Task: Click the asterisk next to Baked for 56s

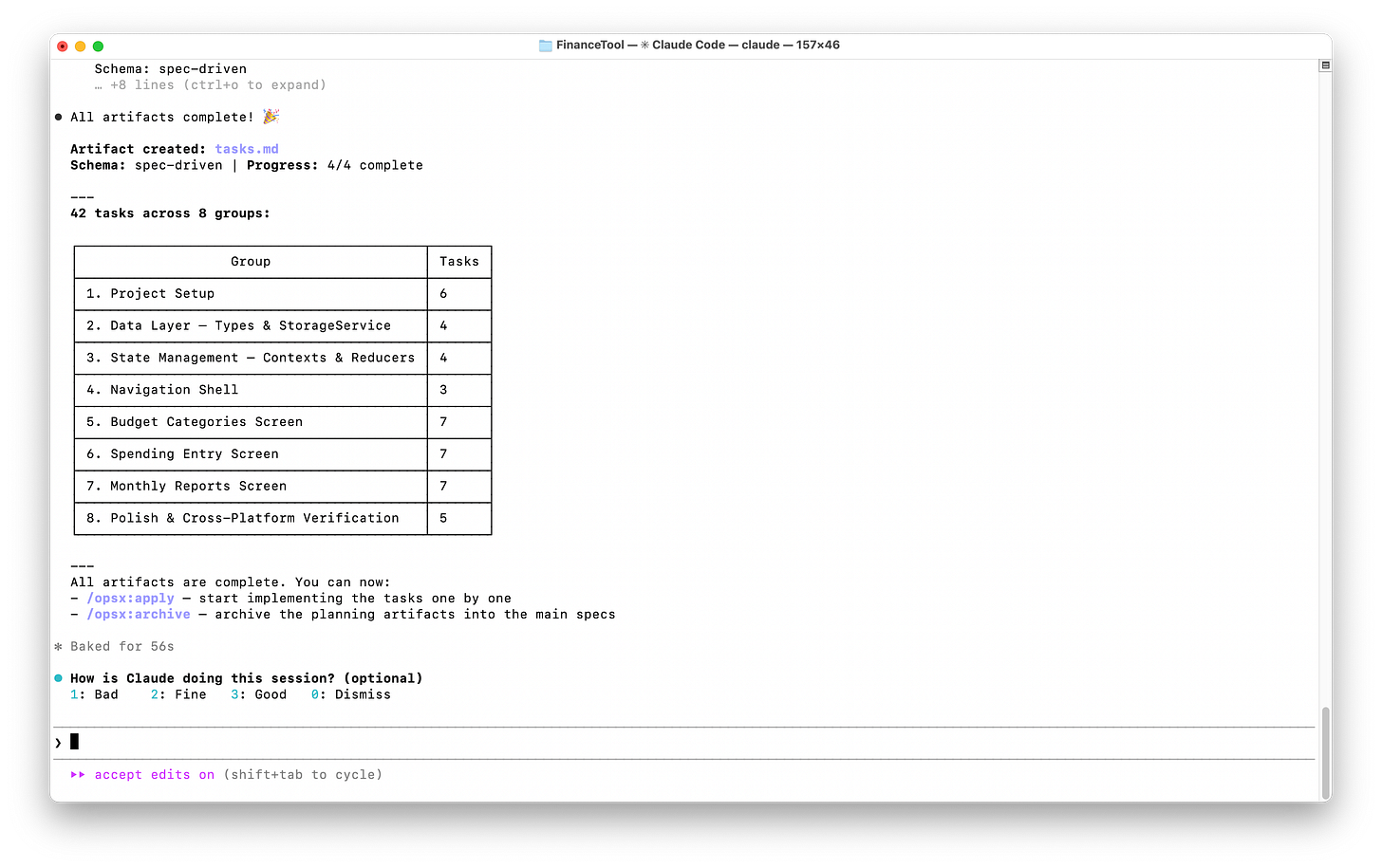Action: pos(59,647)
